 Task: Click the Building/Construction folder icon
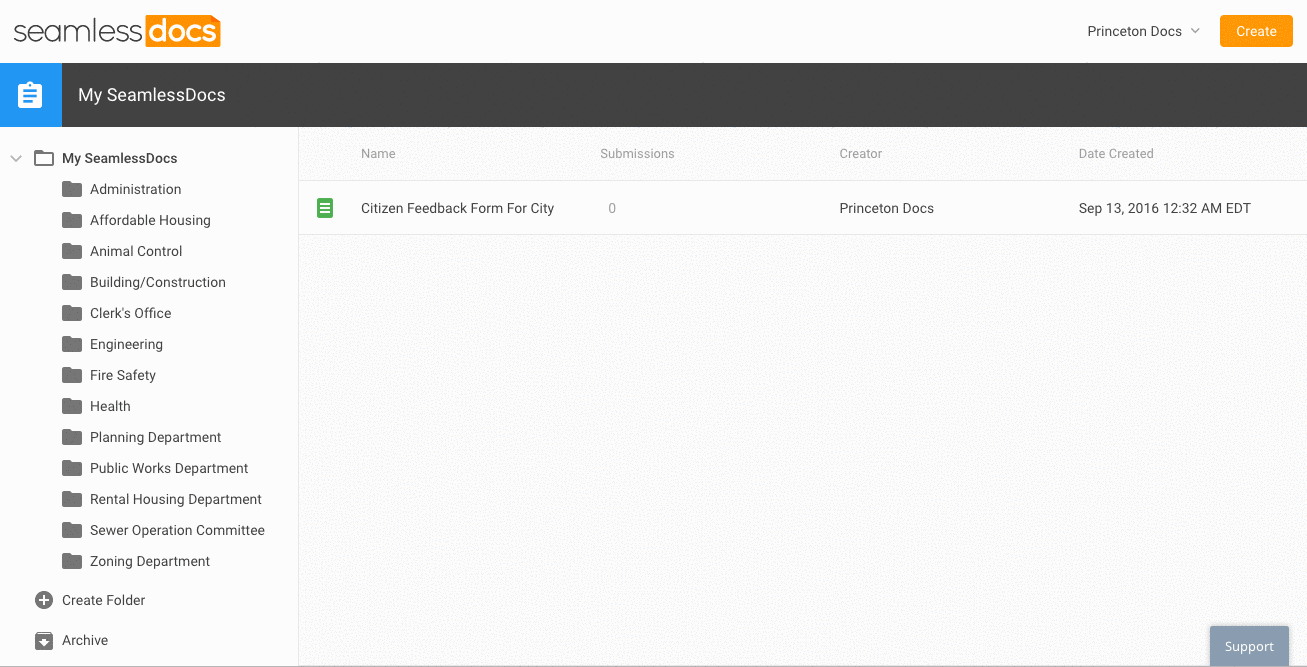click(72, 282)
